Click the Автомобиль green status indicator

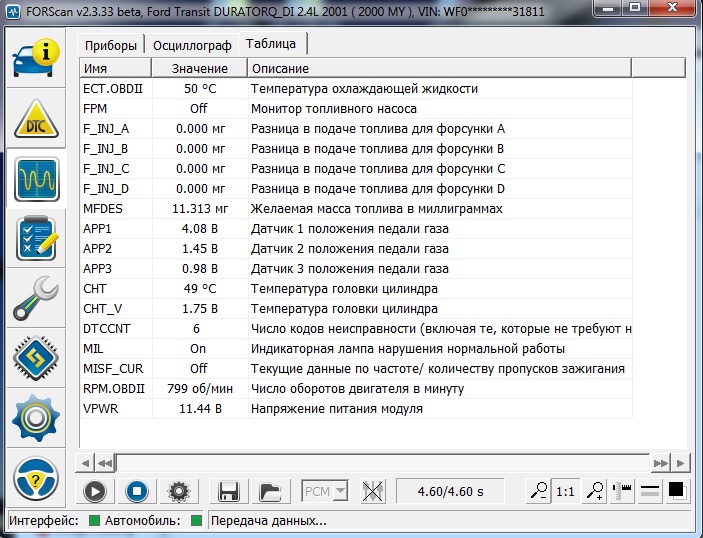tap(196, 521)
